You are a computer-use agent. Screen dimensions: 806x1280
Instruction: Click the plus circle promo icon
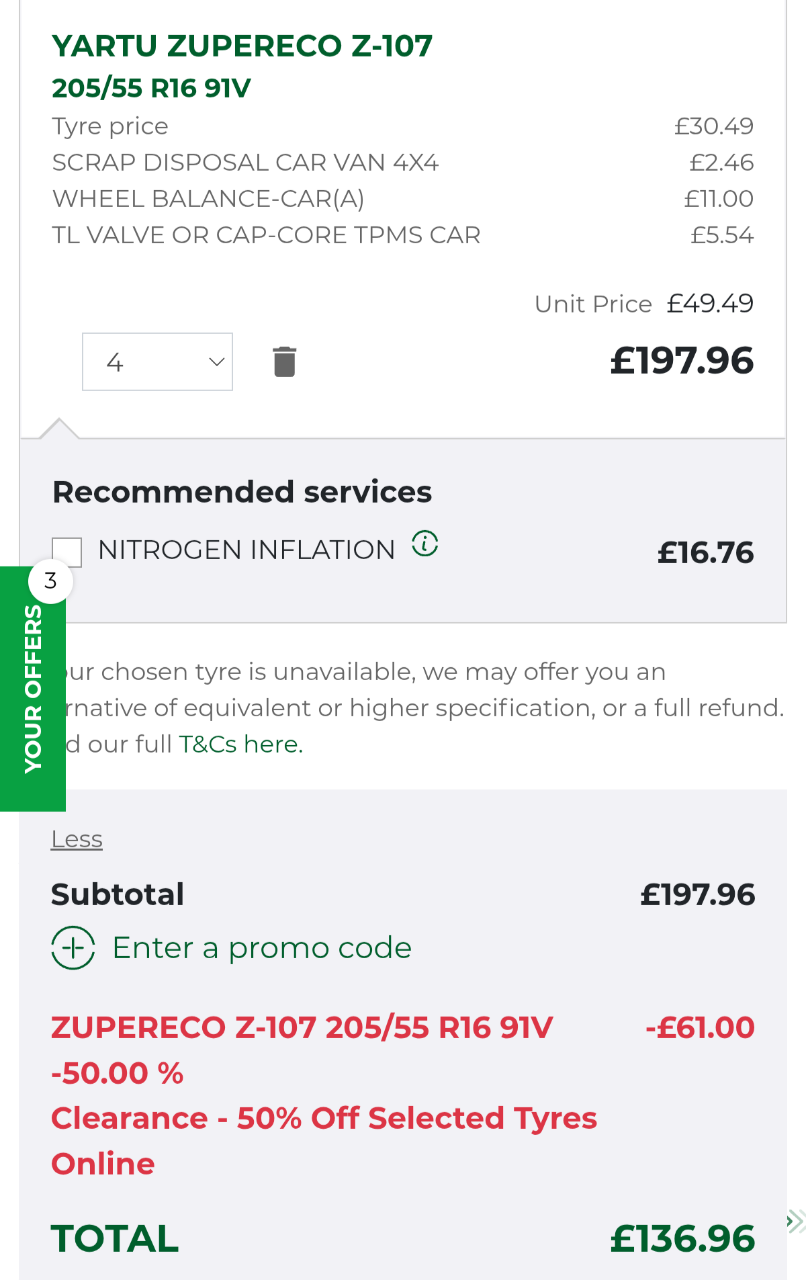point(73,948)
